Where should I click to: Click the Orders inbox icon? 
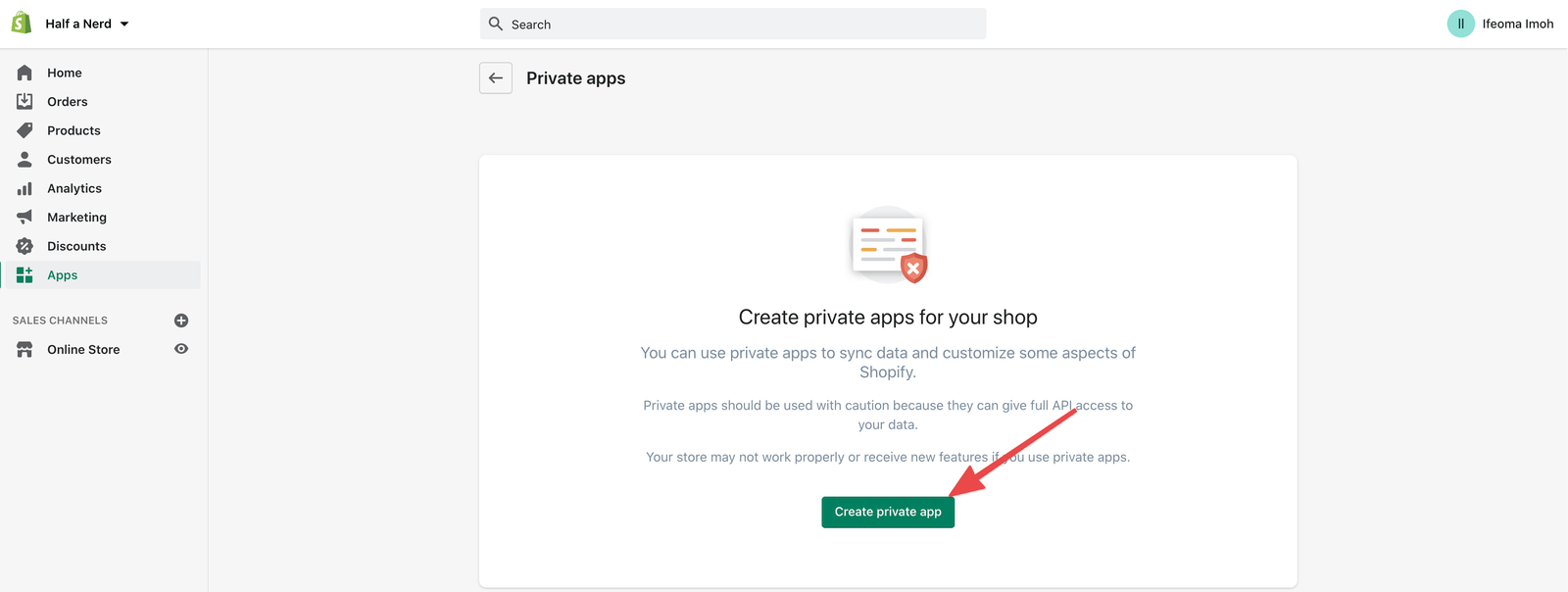[x=24, y=101]
